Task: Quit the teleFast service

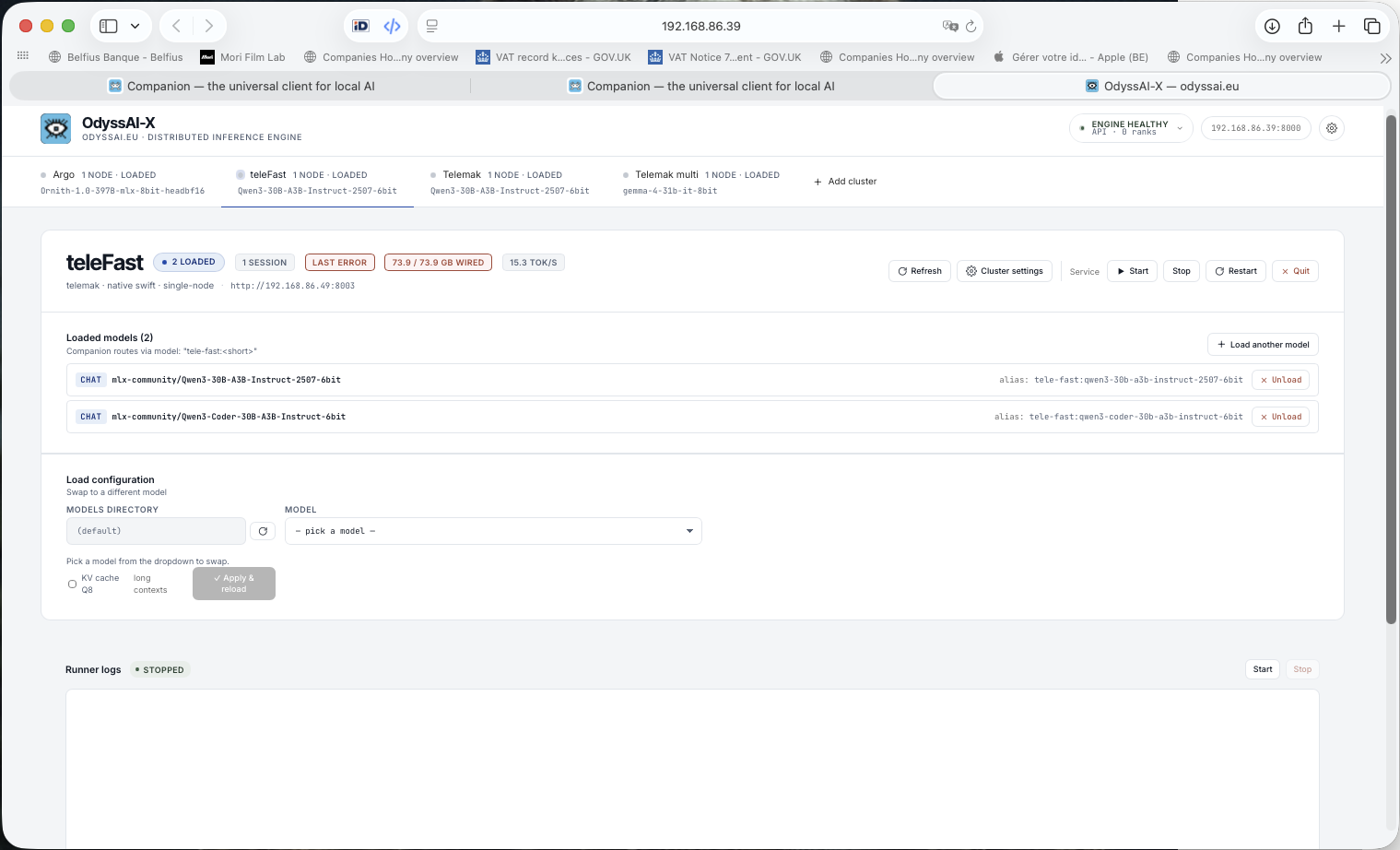Action: [x=1295, y=271]
